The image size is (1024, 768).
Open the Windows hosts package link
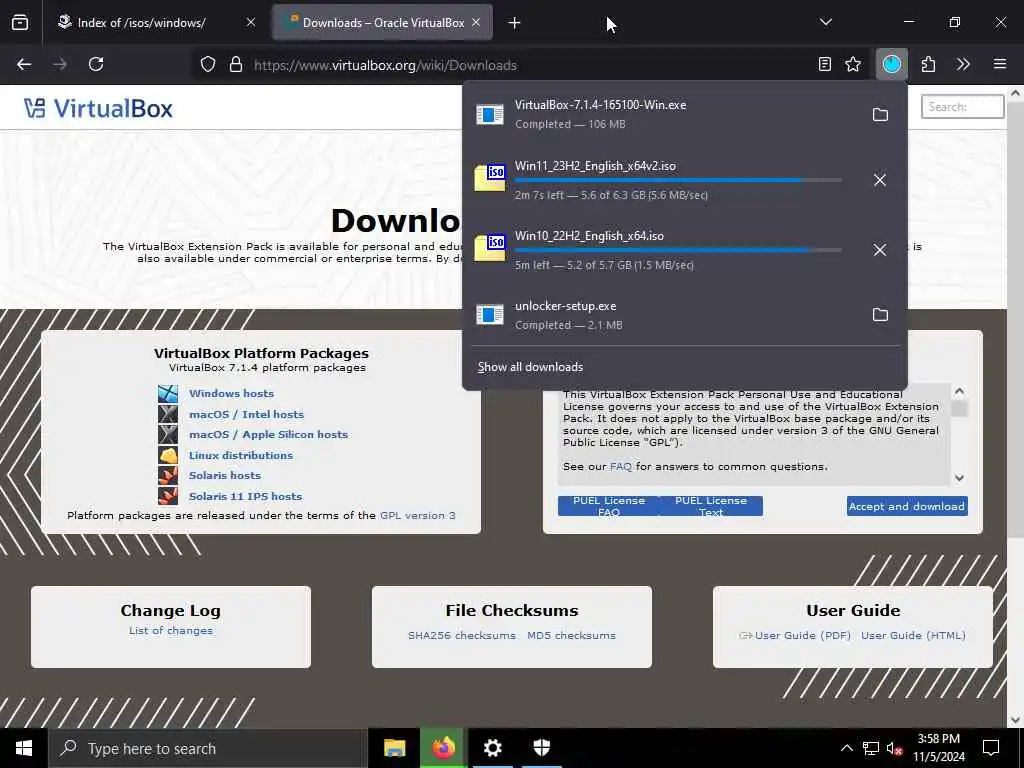(231, 393)
